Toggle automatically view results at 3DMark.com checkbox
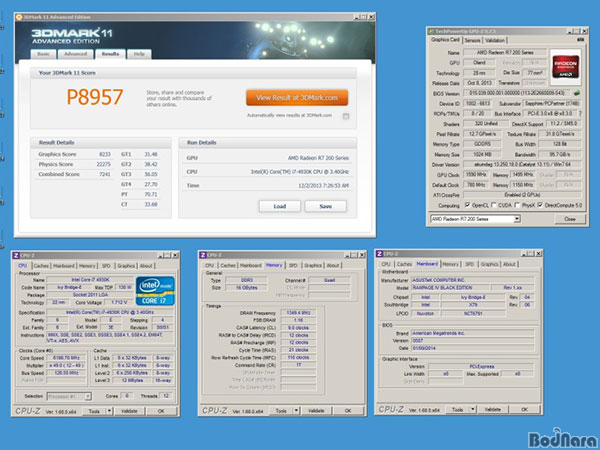The height and width of the screenshot is (450, 600). click(x=346, y=116)
